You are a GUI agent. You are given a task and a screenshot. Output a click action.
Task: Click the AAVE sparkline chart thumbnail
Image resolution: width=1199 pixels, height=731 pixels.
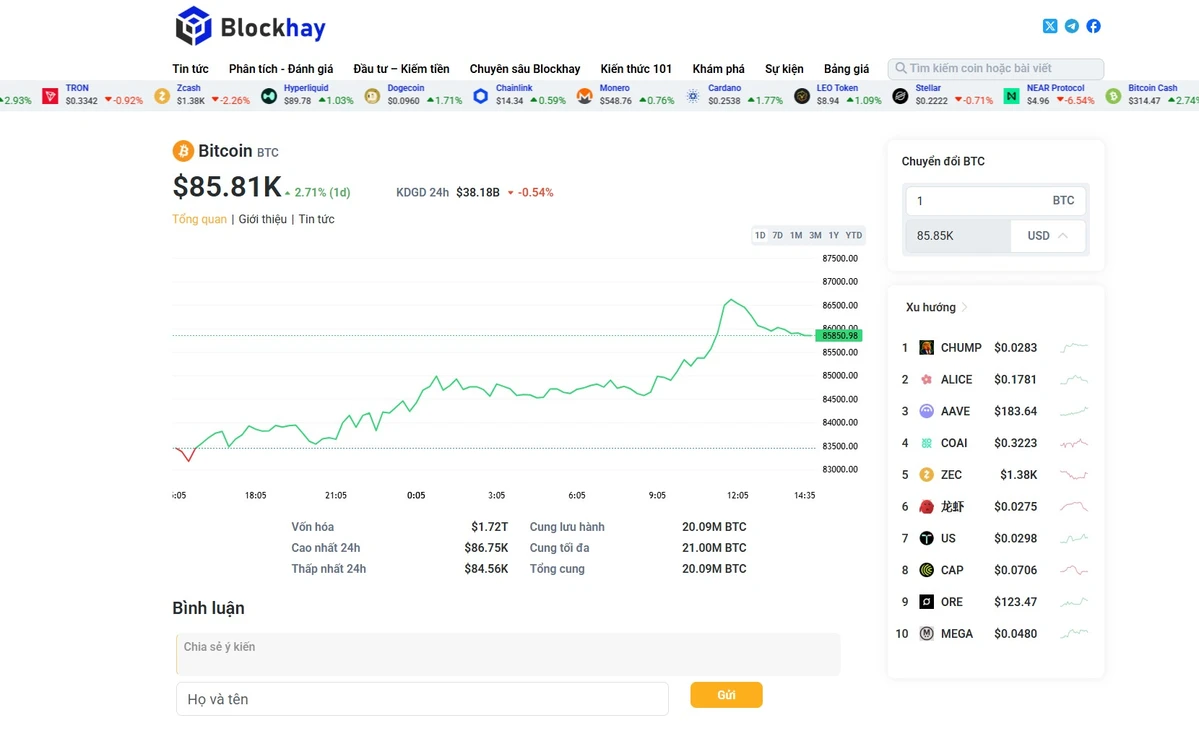(1074, 411)
